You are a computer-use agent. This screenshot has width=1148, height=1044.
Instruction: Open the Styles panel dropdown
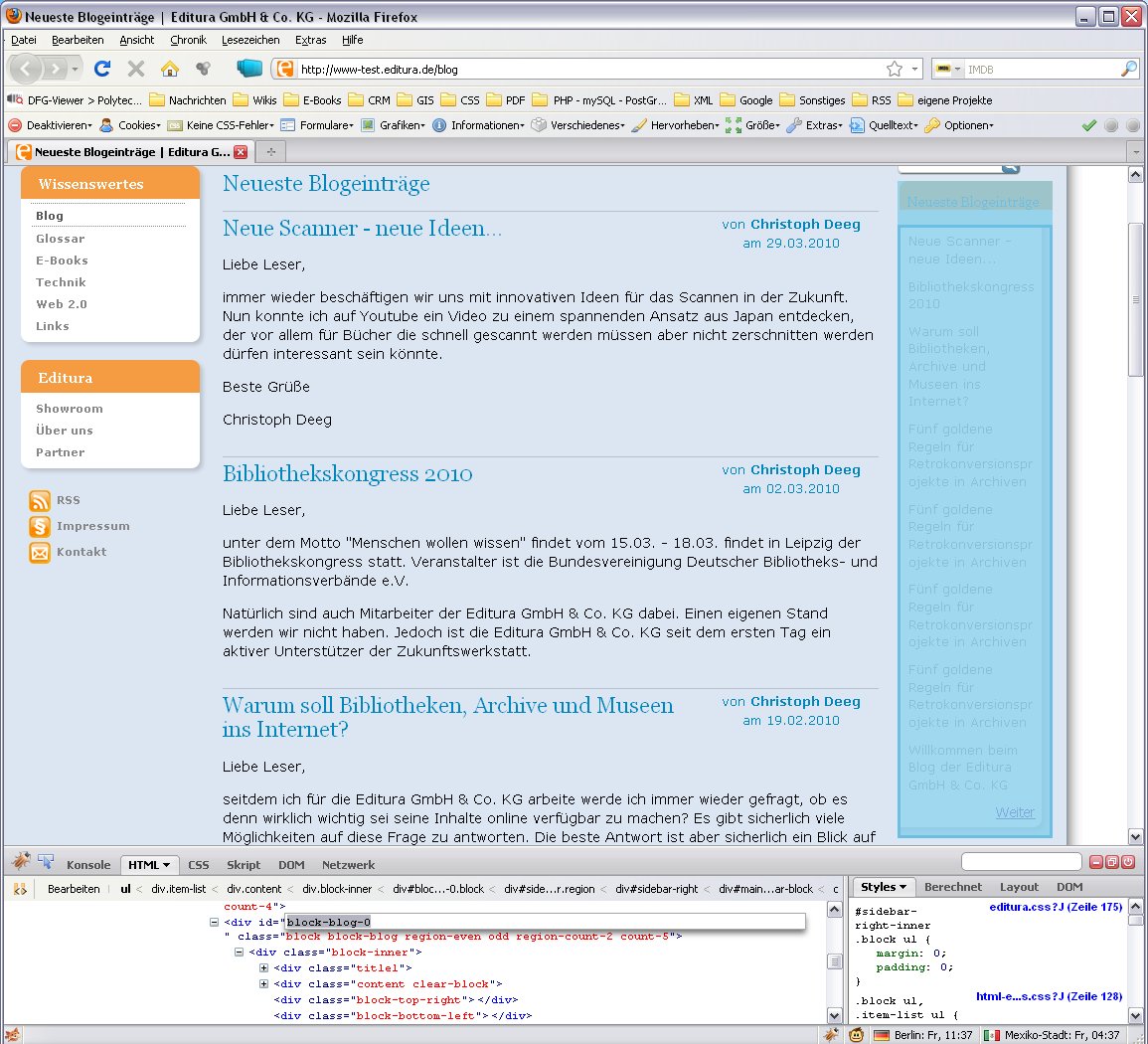(x=883, y=887)
